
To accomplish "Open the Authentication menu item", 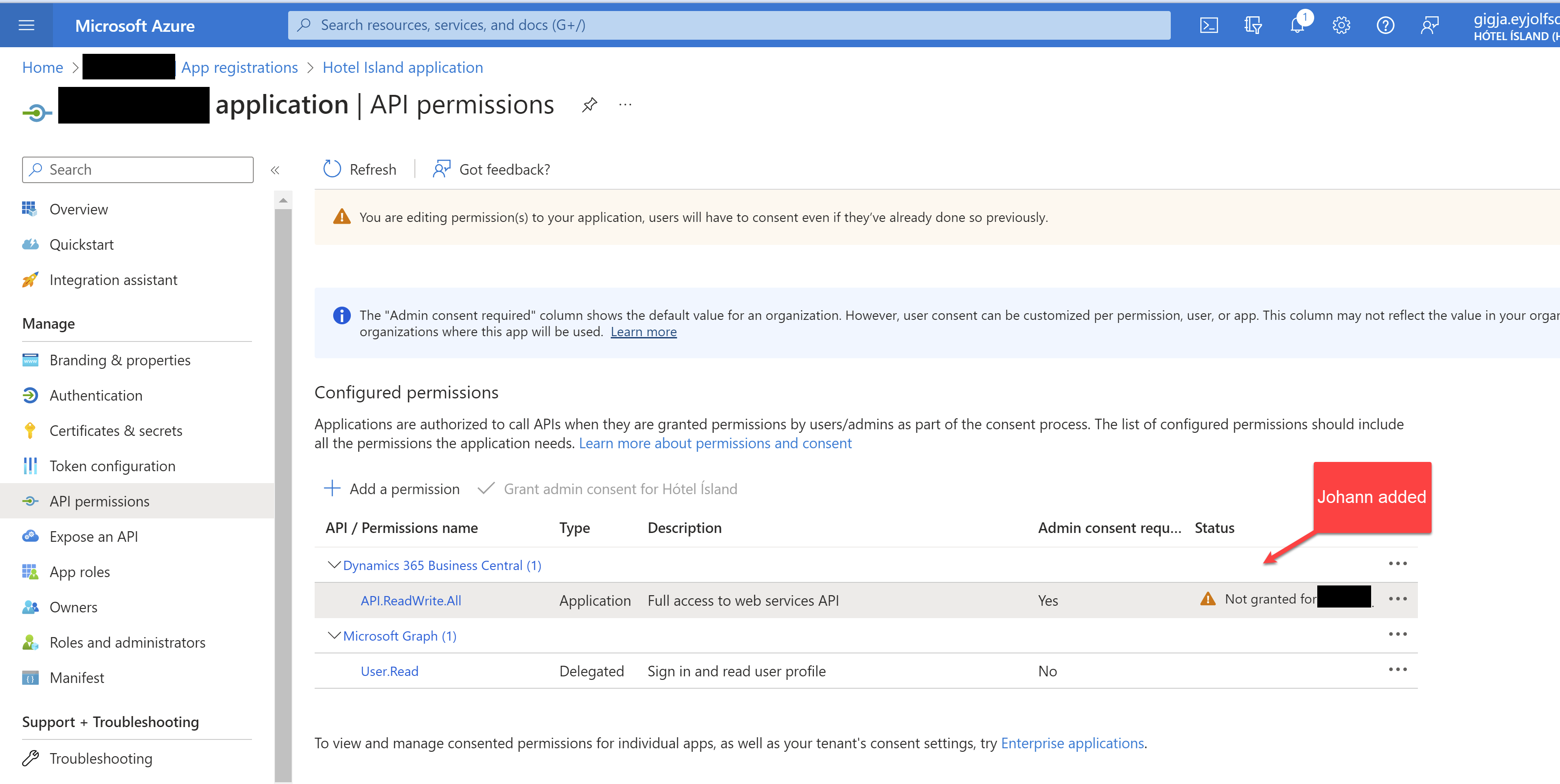I will pyautogui.click(x=96, y=395).
